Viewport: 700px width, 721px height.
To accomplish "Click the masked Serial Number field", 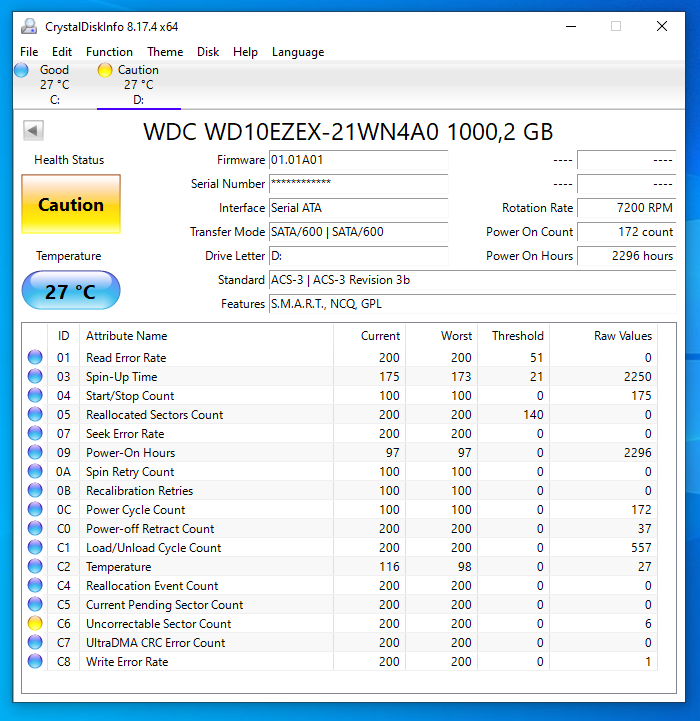I will pyautogui.click(x=358, y=184).
